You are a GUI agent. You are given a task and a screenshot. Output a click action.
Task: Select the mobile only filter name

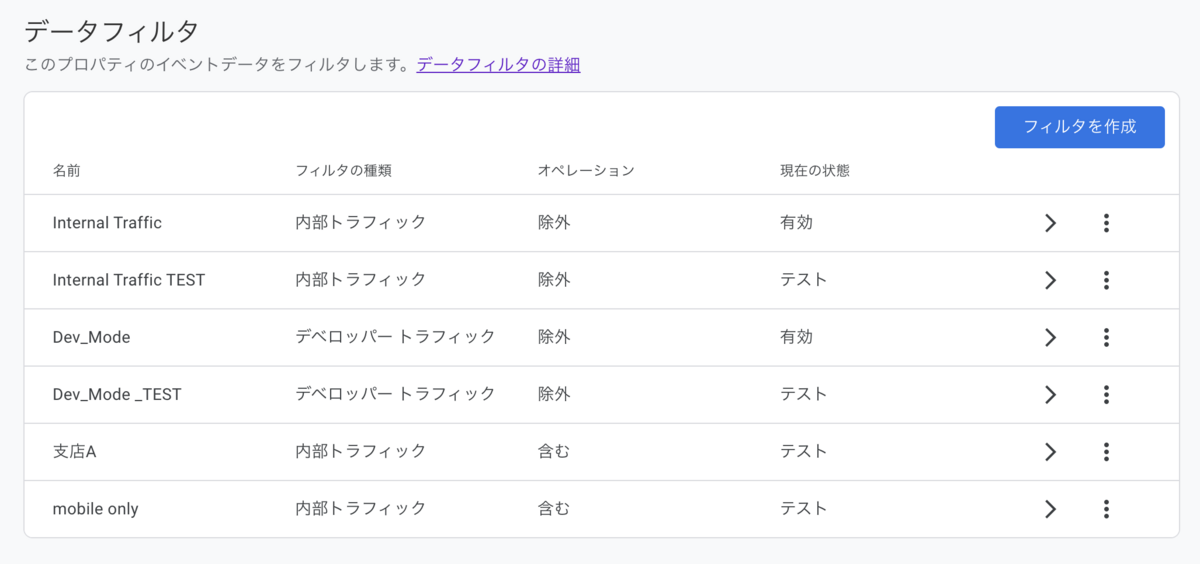[x=95, y=509]
